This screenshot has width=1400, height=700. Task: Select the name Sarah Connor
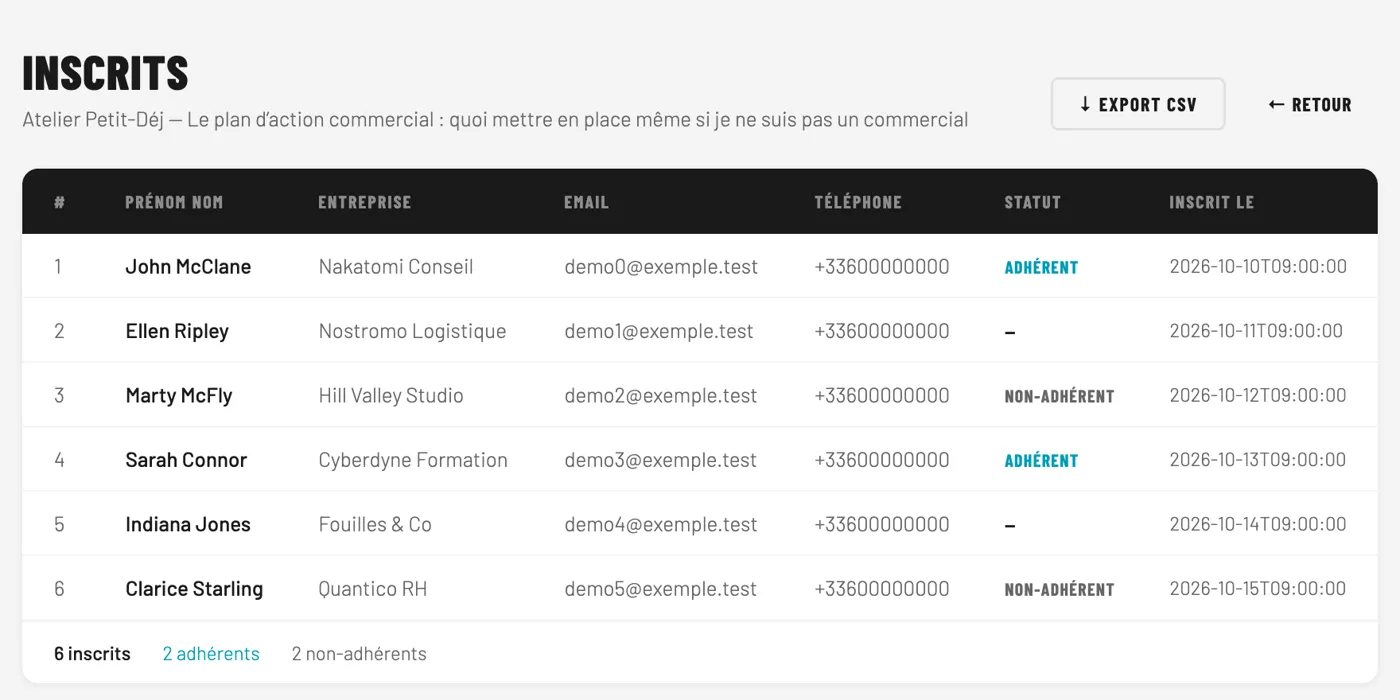186,460
